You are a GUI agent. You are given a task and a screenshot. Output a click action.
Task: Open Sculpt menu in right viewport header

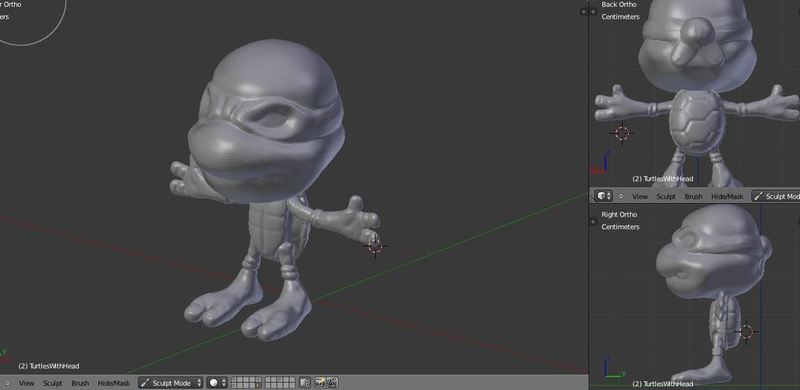pos(666,196)
